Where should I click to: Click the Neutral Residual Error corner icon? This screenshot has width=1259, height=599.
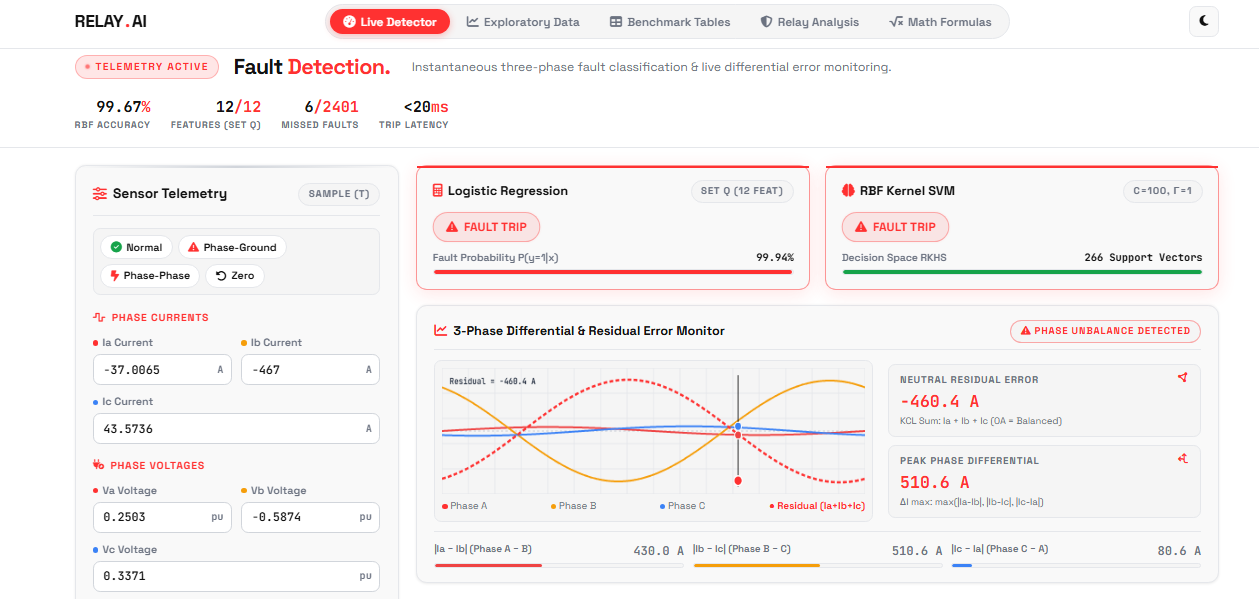1182,378
